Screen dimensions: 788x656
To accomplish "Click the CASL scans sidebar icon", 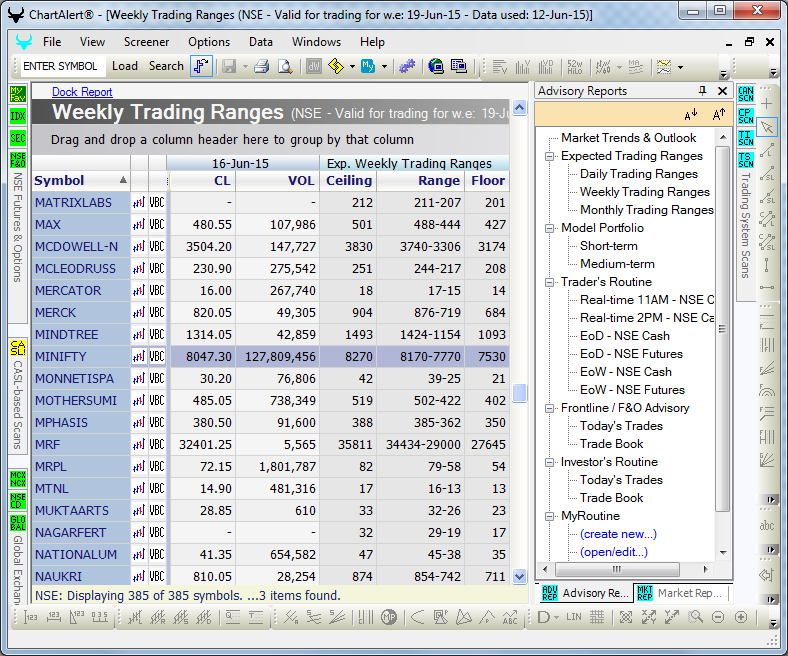I will pyautogui.click(x=18, y=348).
